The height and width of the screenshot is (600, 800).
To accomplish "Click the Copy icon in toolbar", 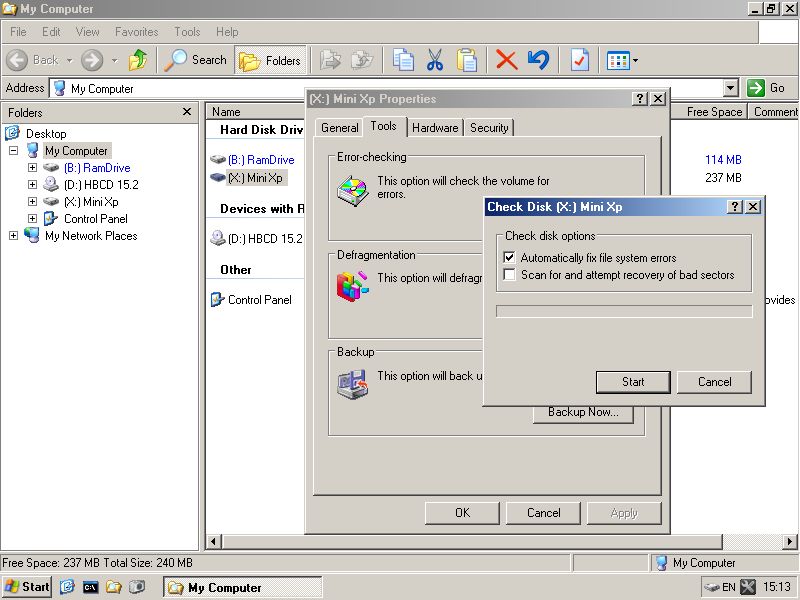I will tap(403, 60).
